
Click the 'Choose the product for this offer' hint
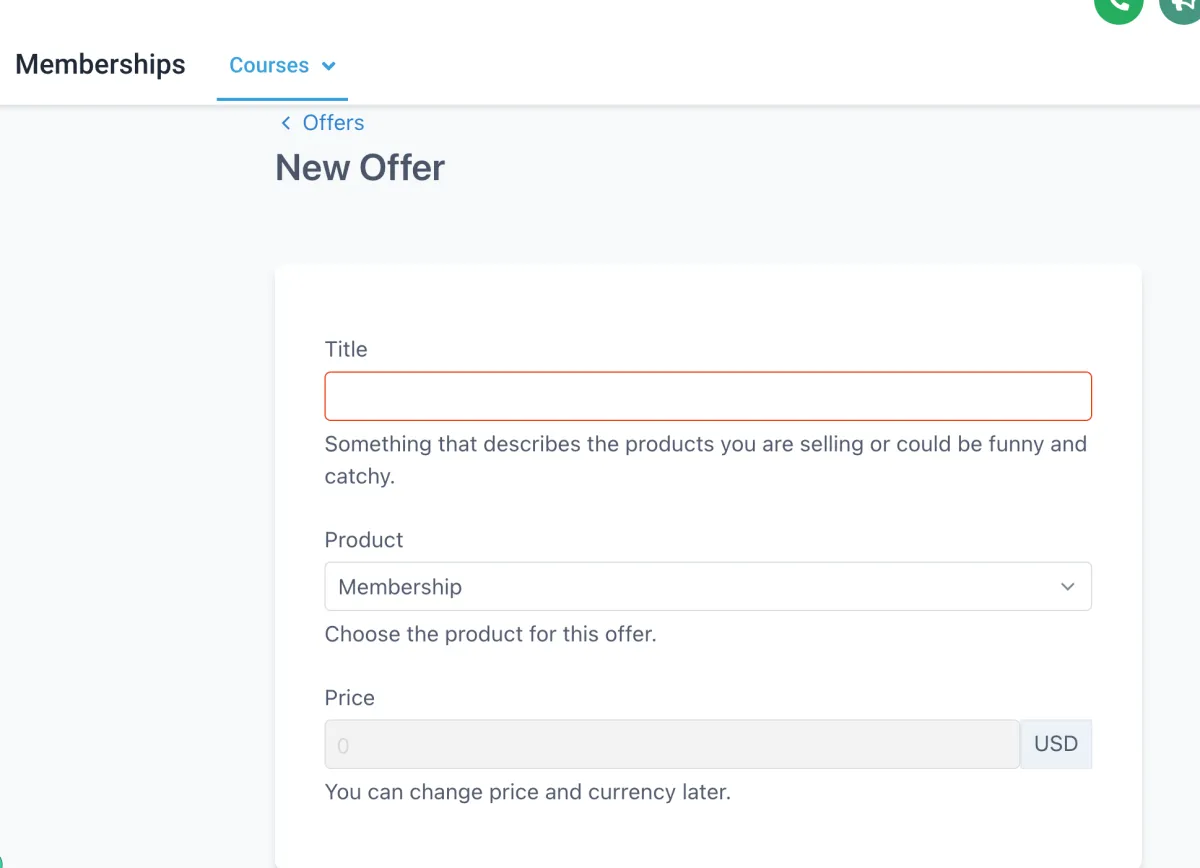pyautogui.click(x=491, y=634)
